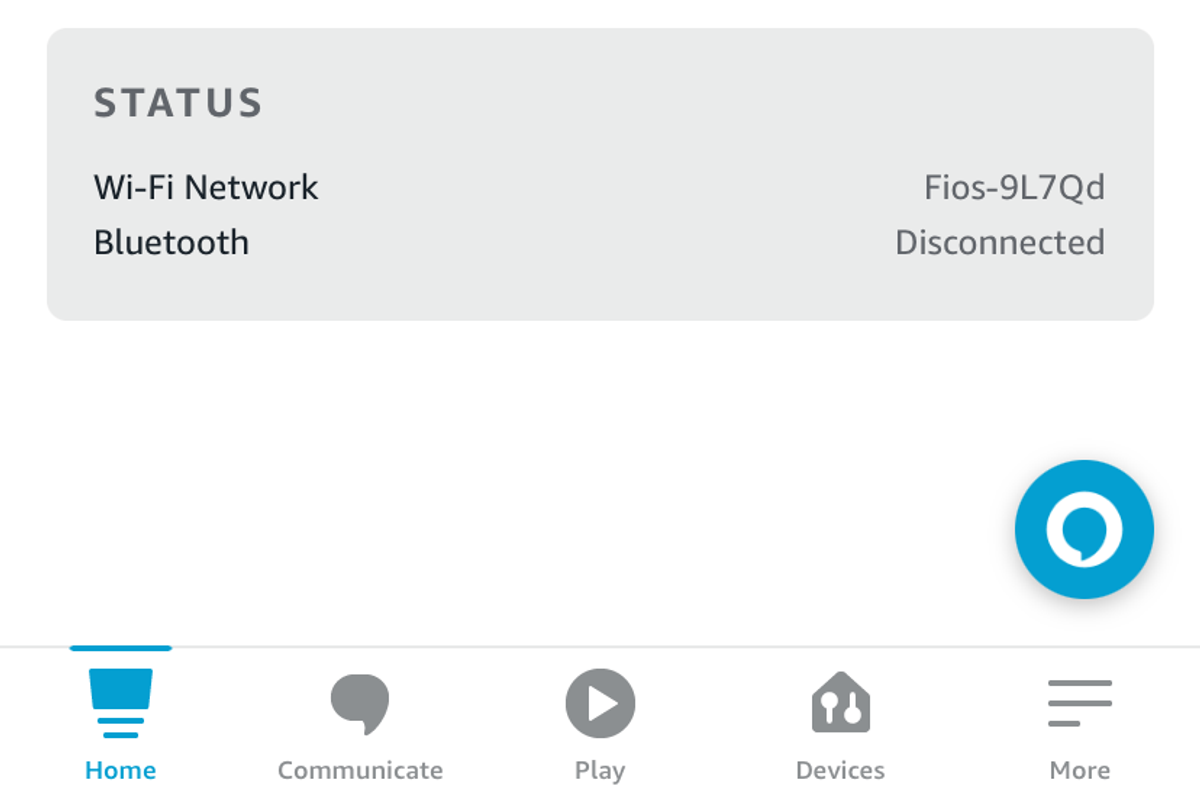The width and height of the screenshot is (1200, 800).
Task: Switch to the Devices tab
Action: [840, 720]
